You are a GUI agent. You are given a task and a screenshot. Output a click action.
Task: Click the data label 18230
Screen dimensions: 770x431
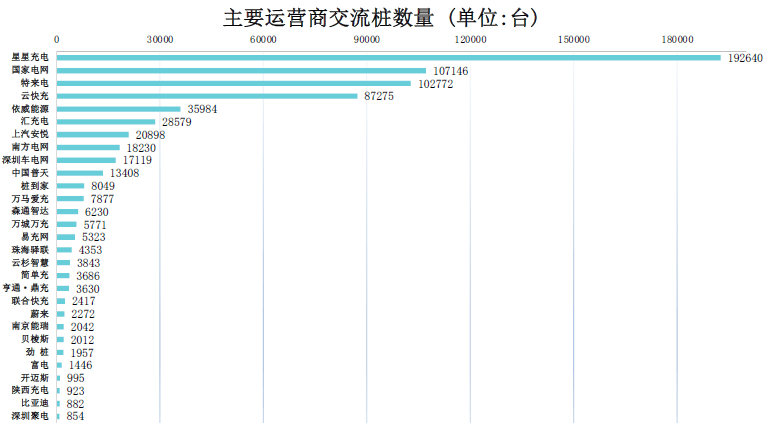(141, 148)
